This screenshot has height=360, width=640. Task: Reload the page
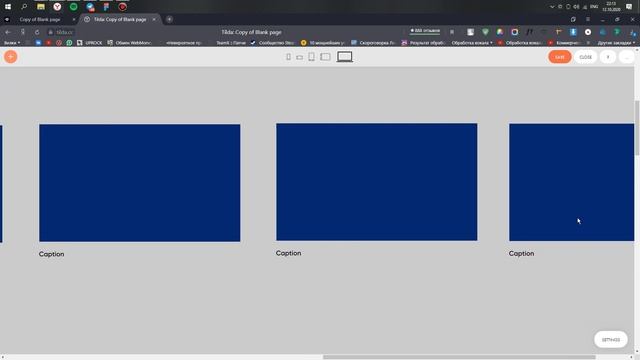[x=37, y=32]
